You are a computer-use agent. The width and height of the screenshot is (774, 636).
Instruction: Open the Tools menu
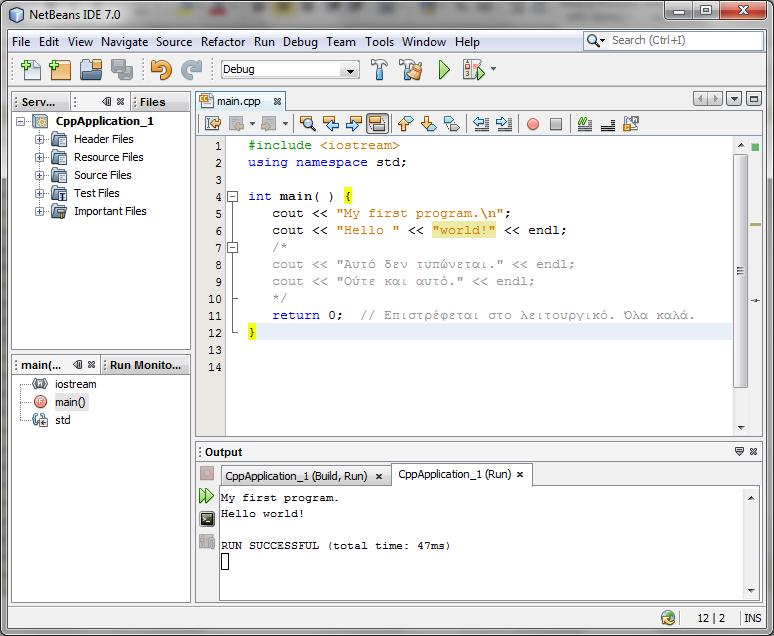379,42
